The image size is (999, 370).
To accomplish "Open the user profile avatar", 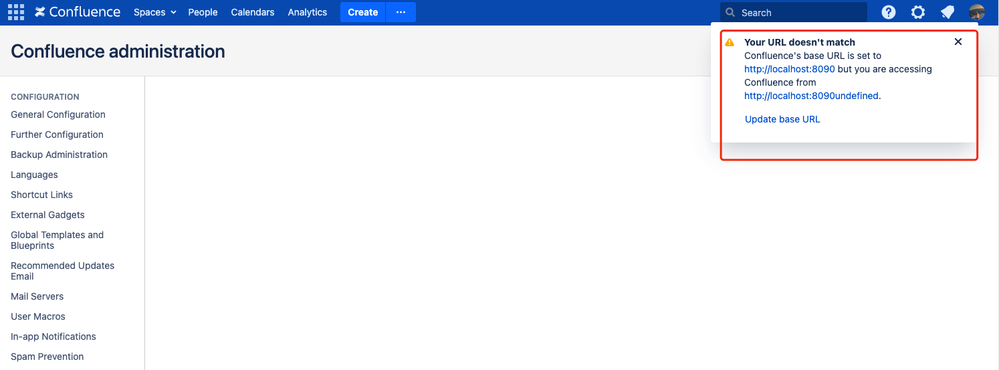I will (977, 12).
